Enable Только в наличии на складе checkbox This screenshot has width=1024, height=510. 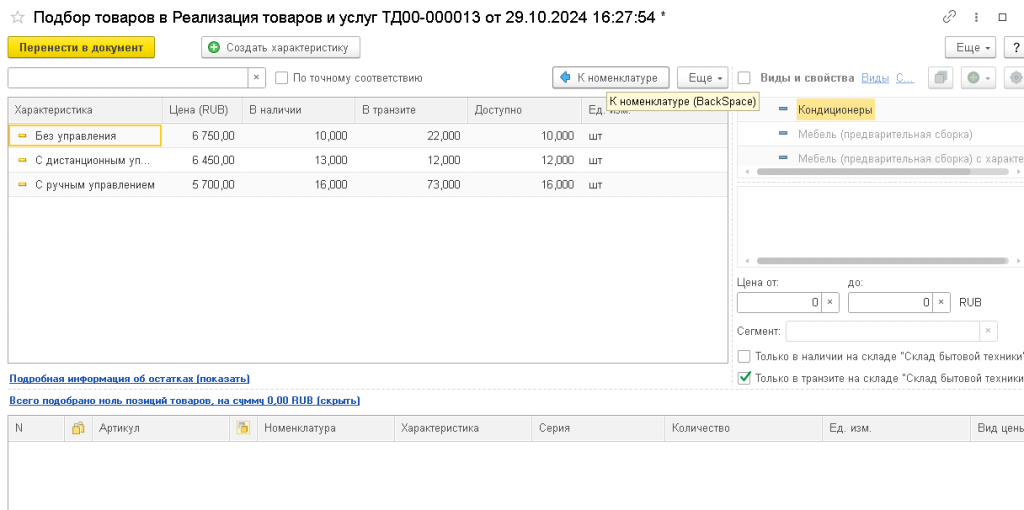(744, 357)
